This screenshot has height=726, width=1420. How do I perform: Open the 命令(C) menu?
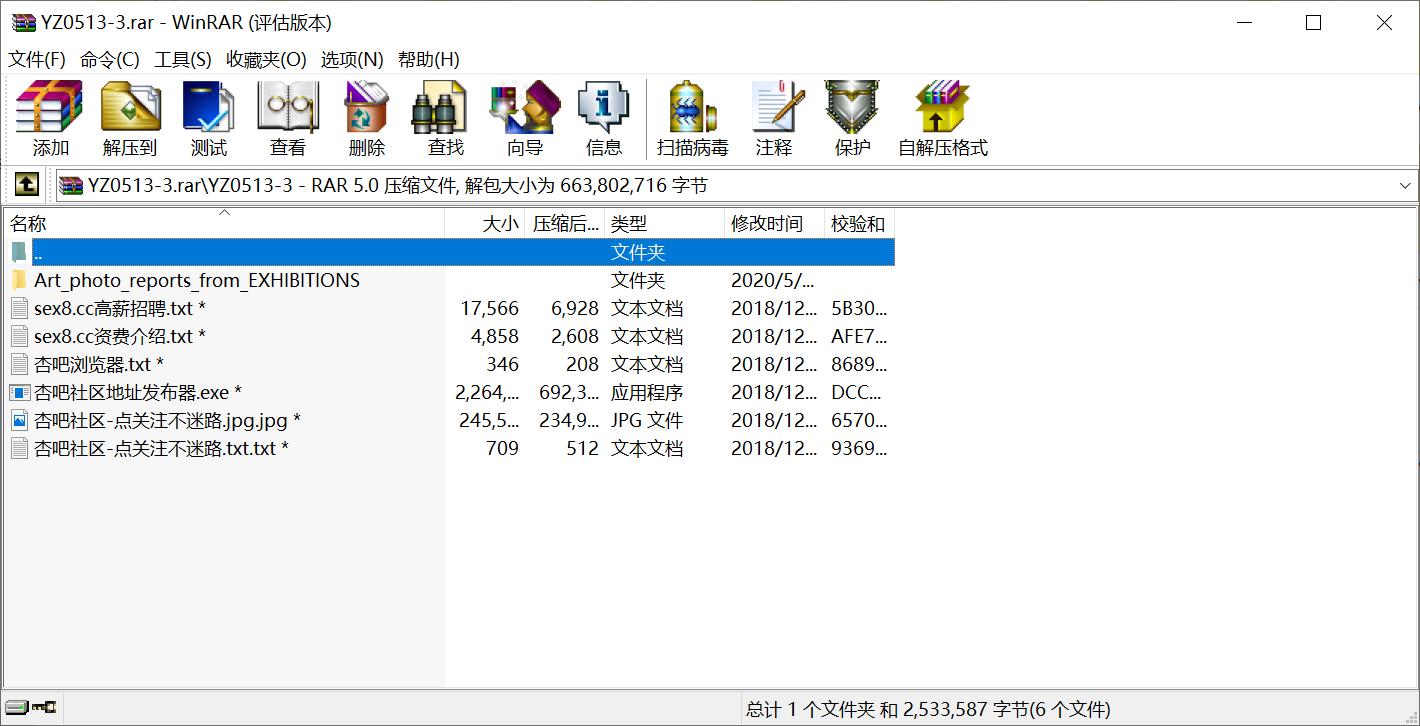110,59
